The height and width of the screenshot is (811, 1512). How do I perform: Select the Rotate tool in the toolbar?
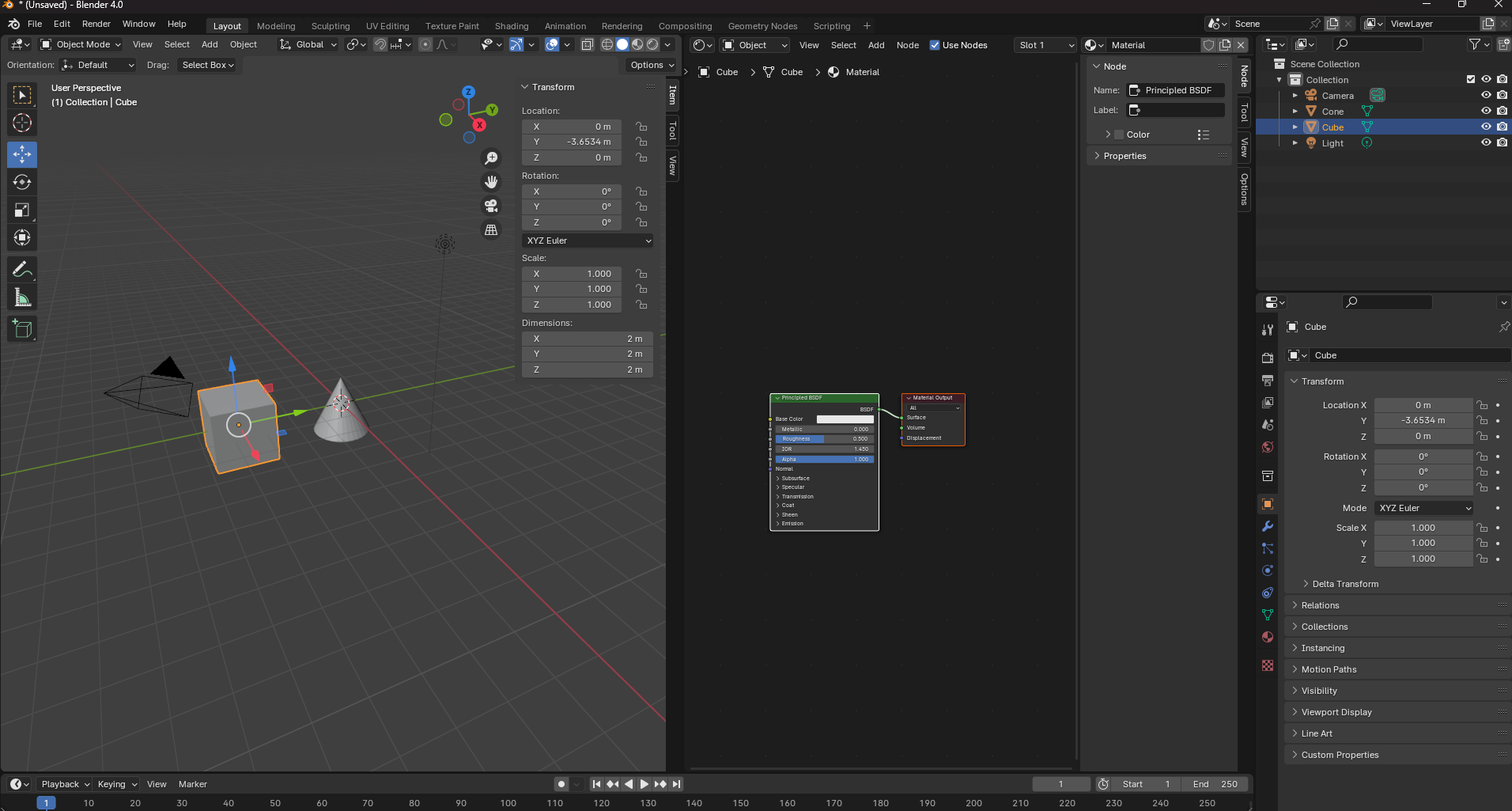(22, 183)
